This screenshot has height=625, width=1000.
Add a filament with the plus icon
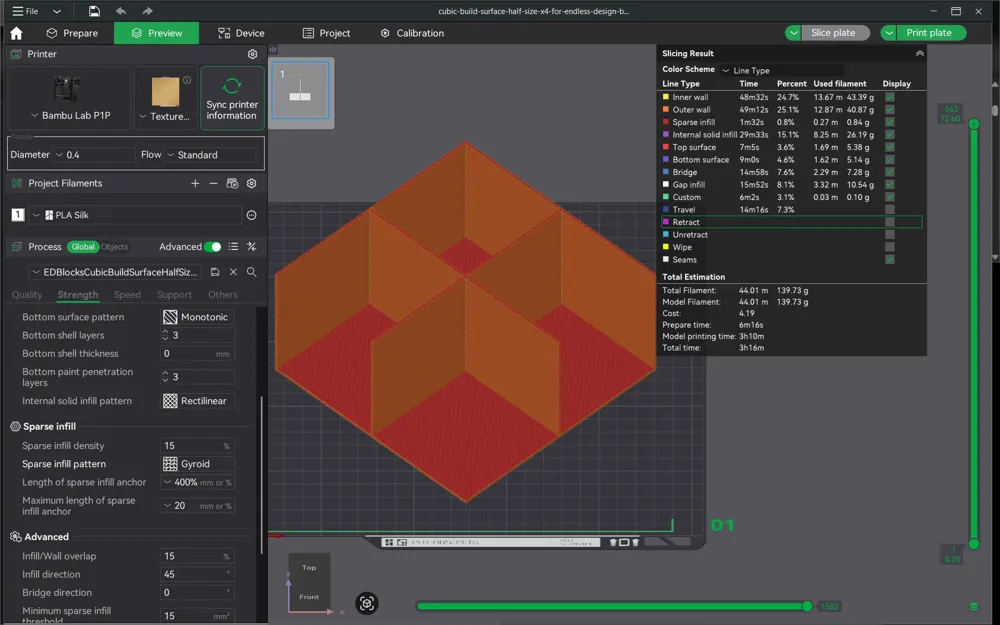pyautogui.click(x=195, y=183)
